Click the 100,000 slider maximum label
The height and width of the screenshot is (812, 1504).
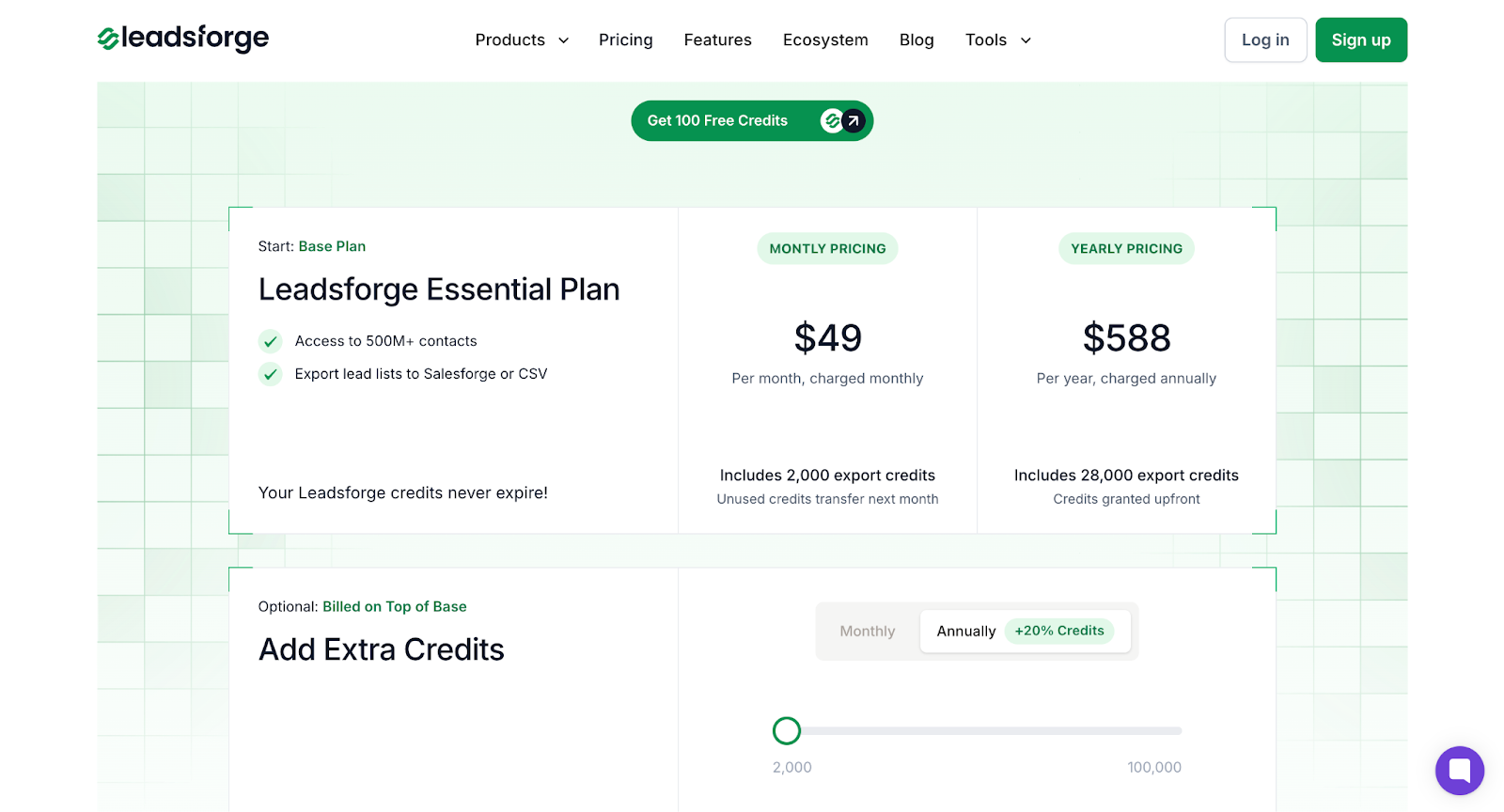point(1154,768)
